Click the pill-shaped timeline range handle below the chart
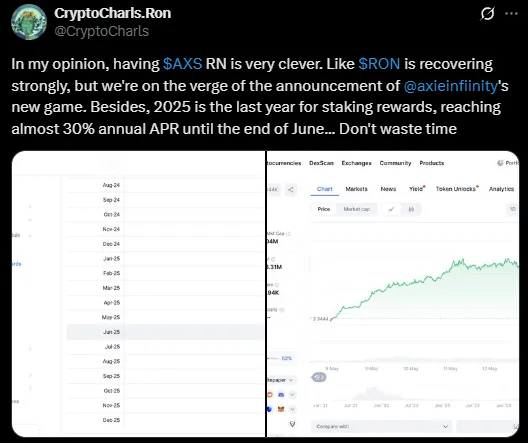The height and width of the screenshot is (443, 528). click(319, 377)
